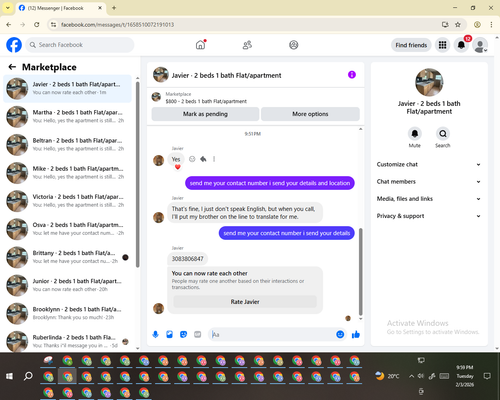Screen dimensions: 500x400
Task: Open the Windows notification center icon
Action: coord(487,376)
